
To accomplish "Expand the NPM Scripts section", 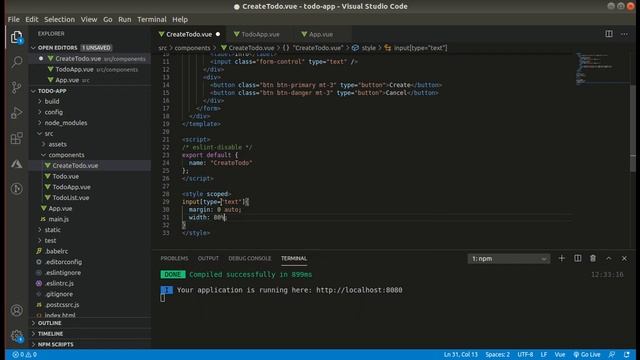I will (x=90, y=344).
